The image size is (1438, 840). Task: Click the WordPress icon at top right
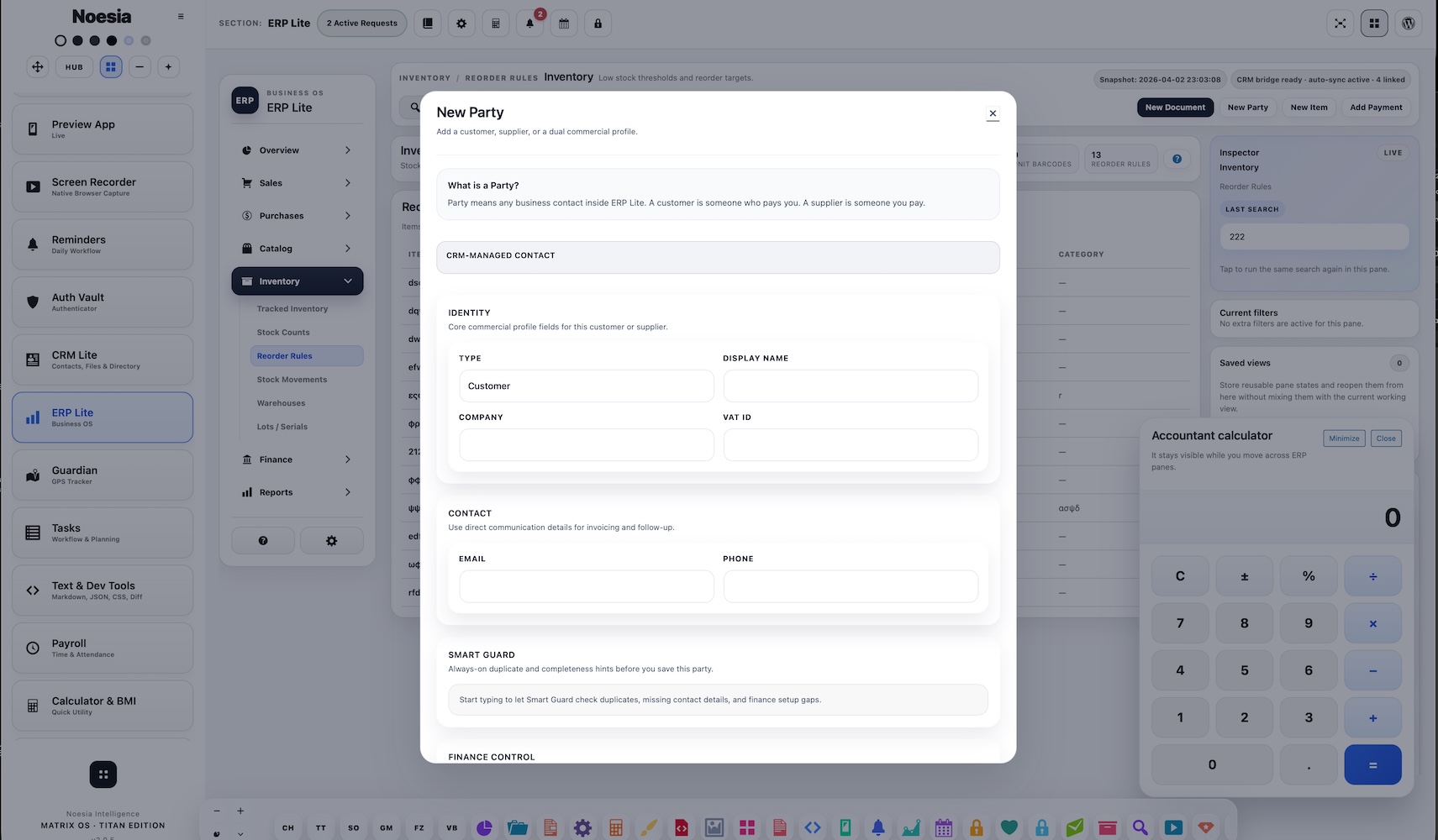1409,24
